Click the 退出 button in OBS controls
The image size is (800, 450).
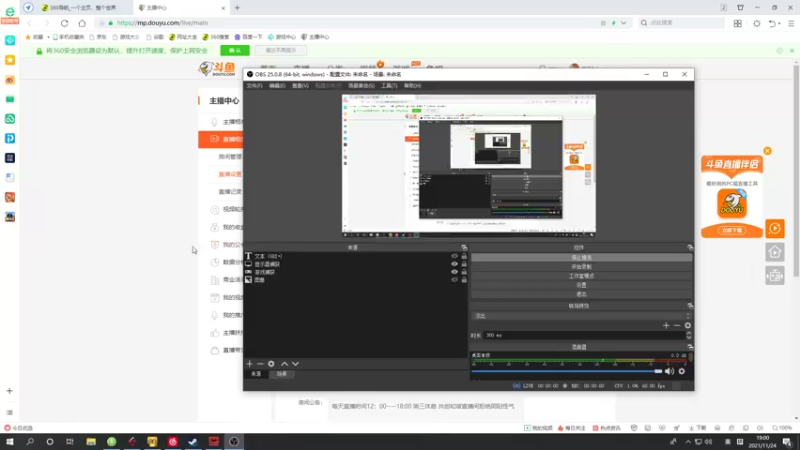(581, 294)
